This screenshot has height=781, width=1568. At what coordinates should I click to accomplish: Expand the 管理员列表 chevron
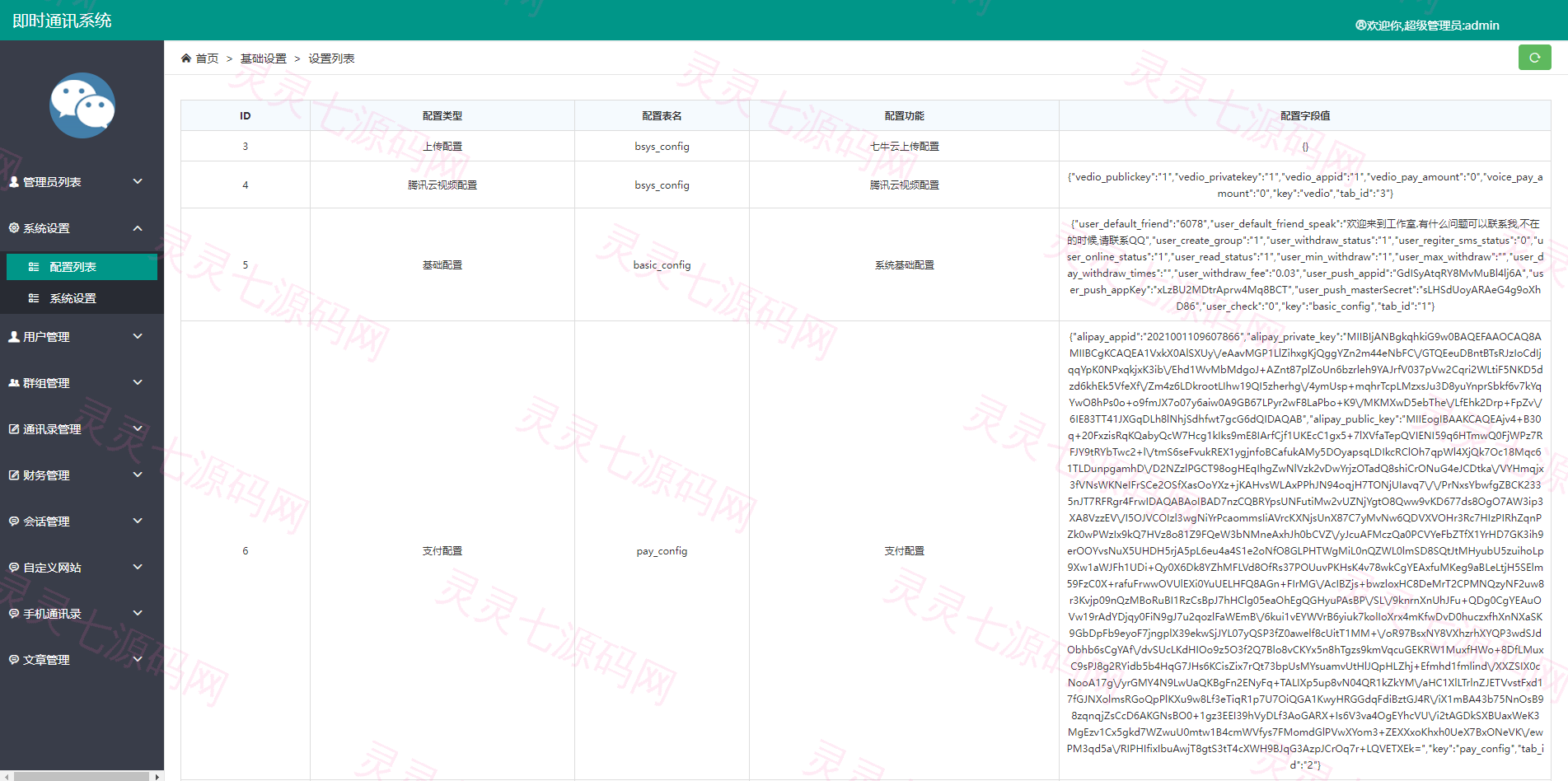[138, 181]
